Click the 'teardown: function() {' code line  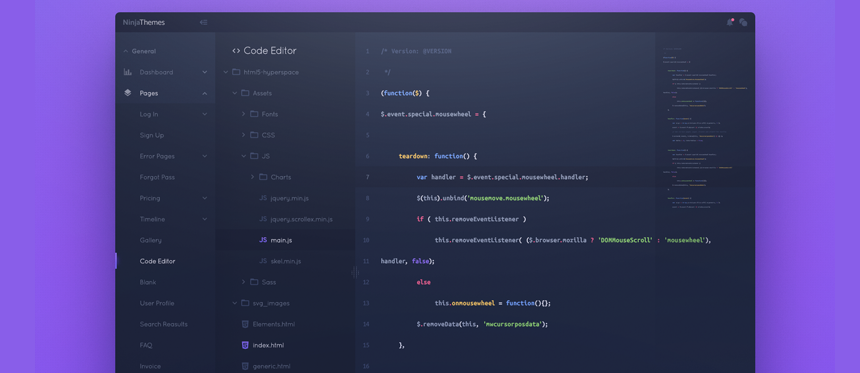point(438,156)
